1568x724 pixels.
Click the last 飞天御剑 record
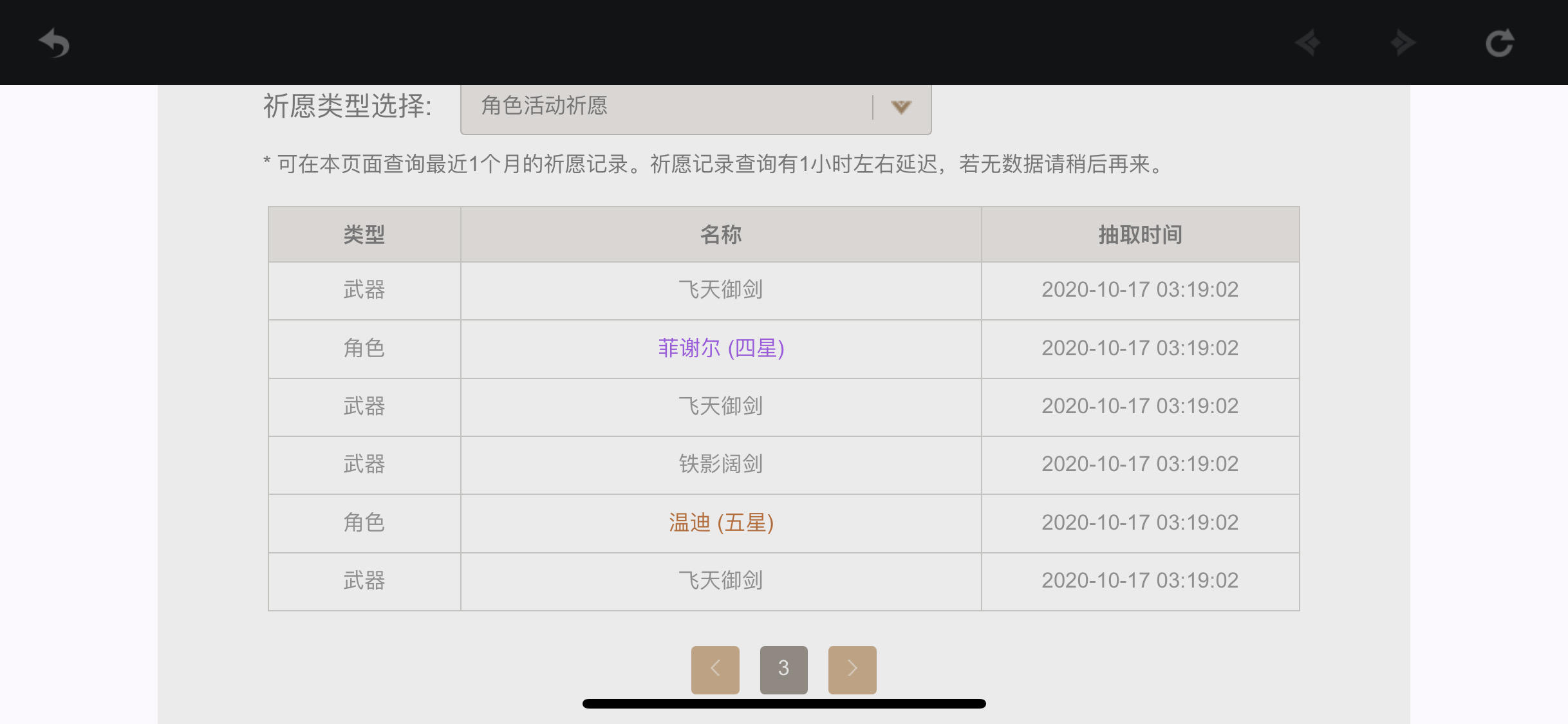721,580
